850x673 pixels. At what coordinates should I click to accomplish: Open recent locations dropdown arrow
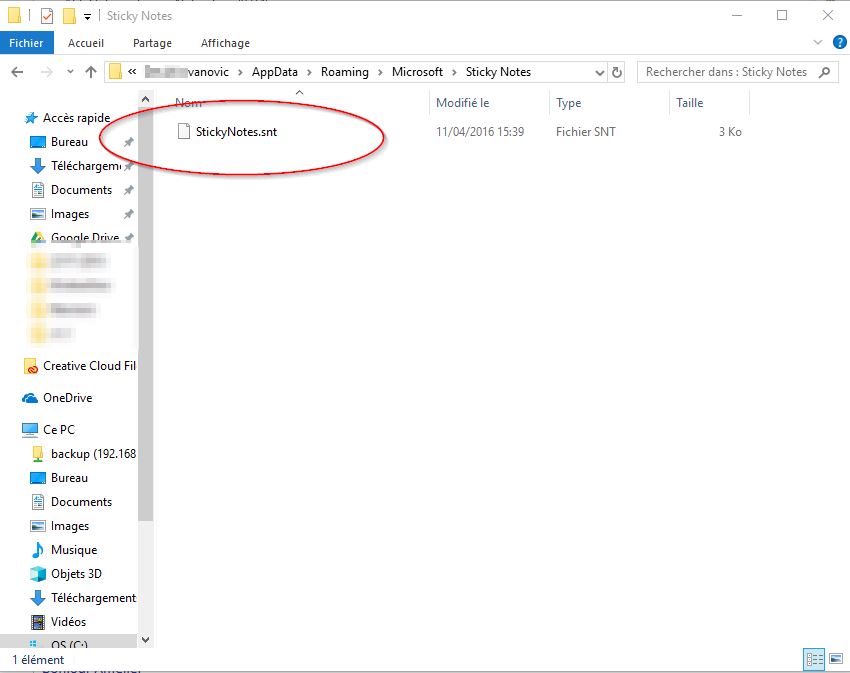coord(70,72)
